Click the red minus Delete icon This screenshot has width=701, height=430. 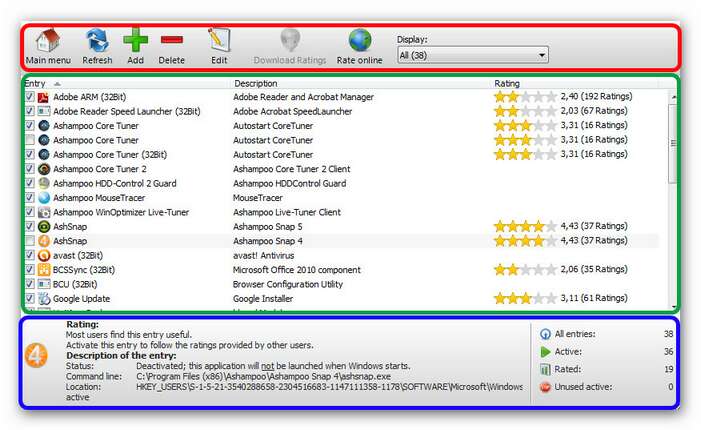click(x=172, y=40)
